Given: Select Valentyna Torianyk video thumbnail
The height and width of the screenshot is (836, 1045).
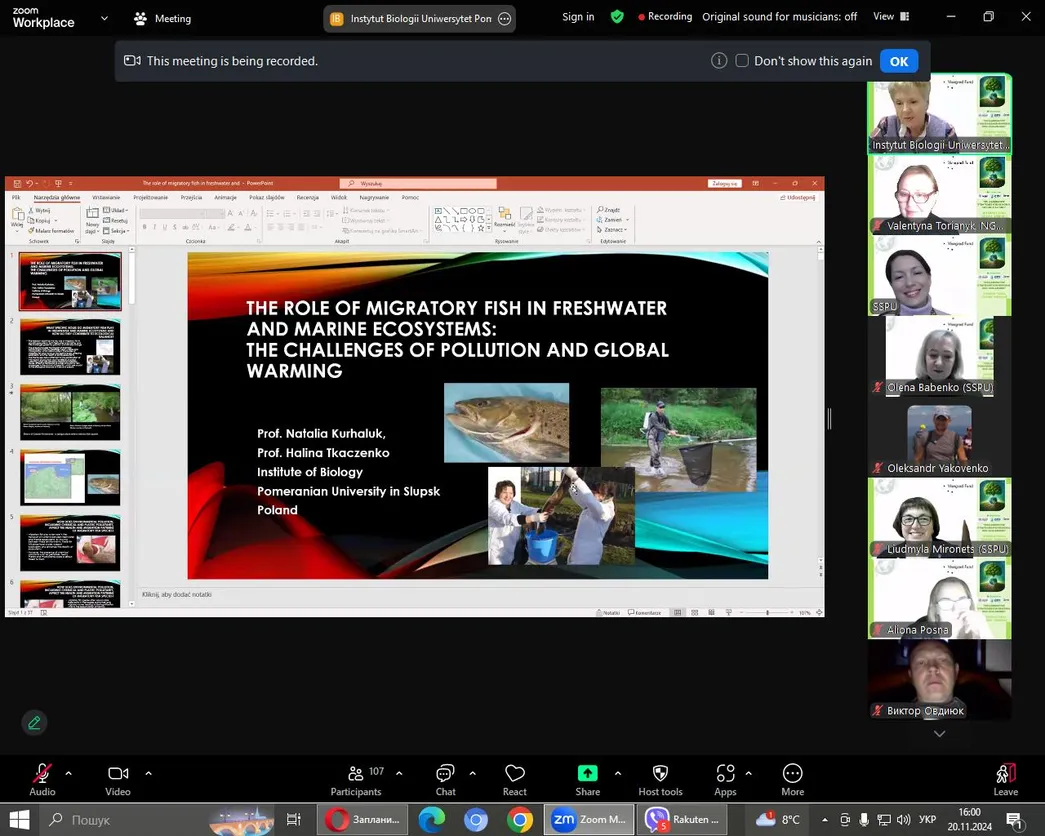Looking at the screenshot, I should pyautogui.click(x=939, y=195).
